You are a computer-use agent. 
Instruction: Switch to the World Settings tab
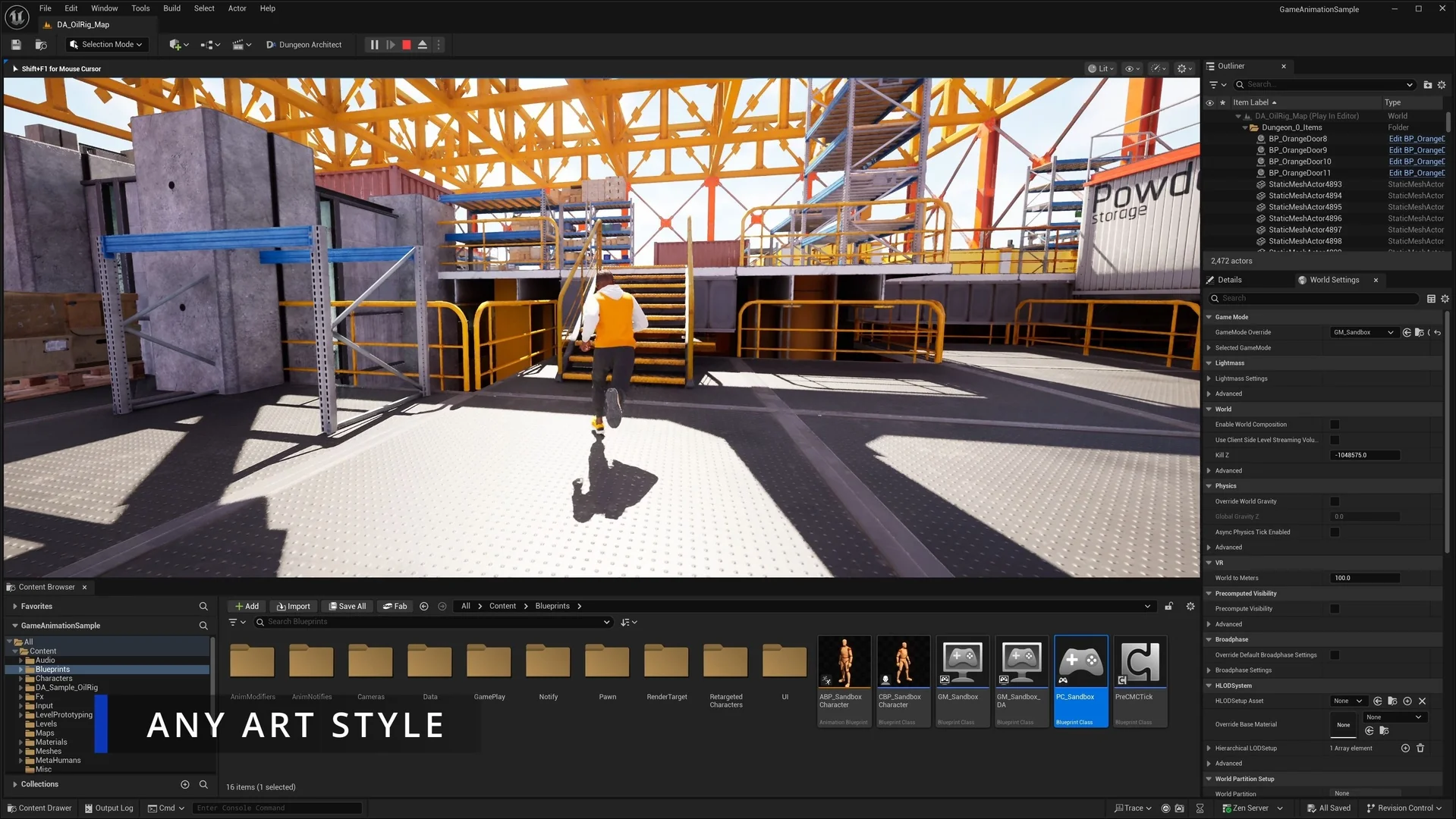1333,280
